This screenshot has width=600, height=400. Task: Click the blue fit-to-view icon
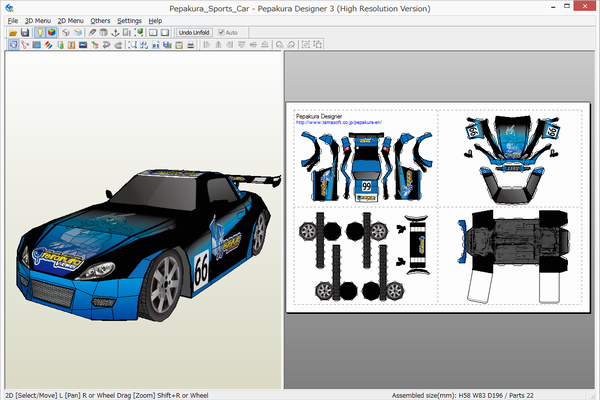(144, 45)
